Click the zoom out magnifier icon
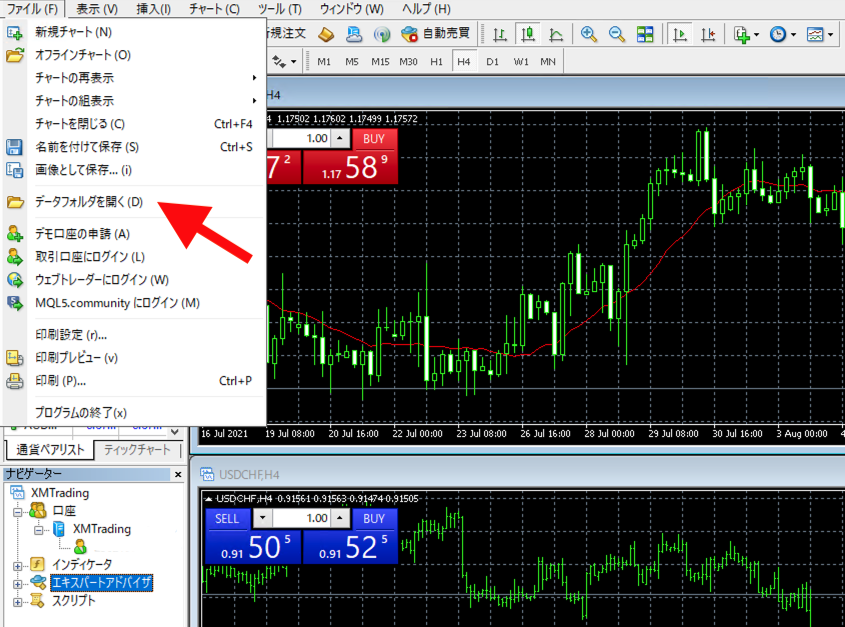The height and width of the screenshot is (627, 845). click(616, 34)
